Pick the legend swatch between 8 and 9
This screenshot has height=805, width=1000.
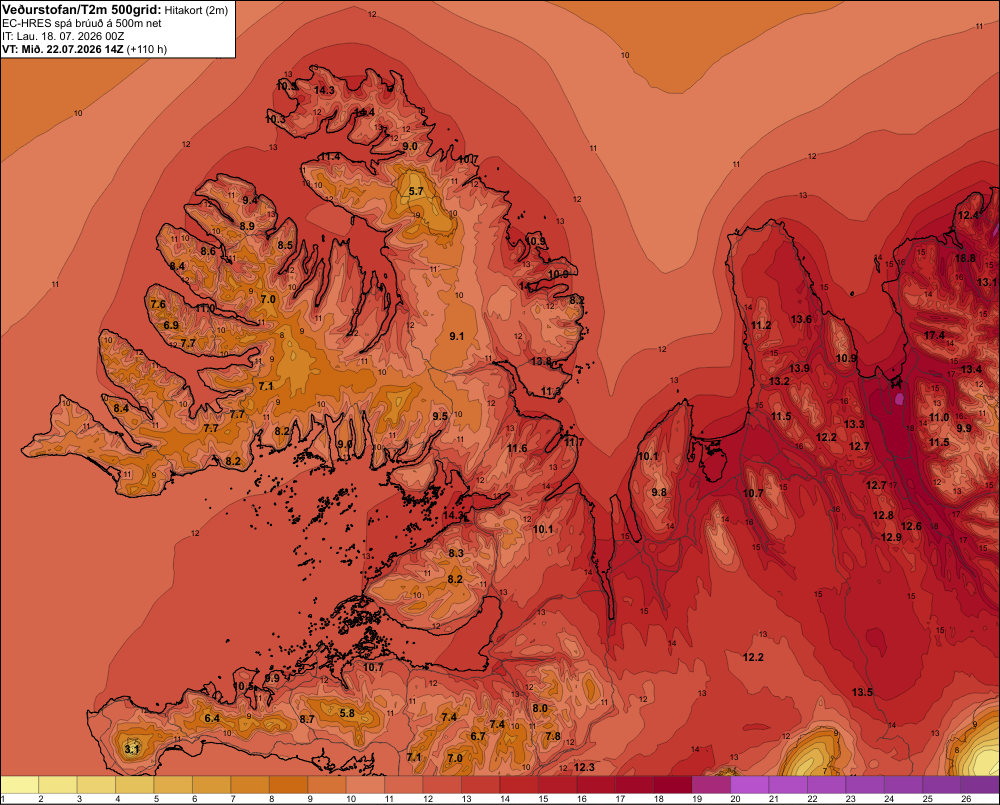[x=288, y=784]
